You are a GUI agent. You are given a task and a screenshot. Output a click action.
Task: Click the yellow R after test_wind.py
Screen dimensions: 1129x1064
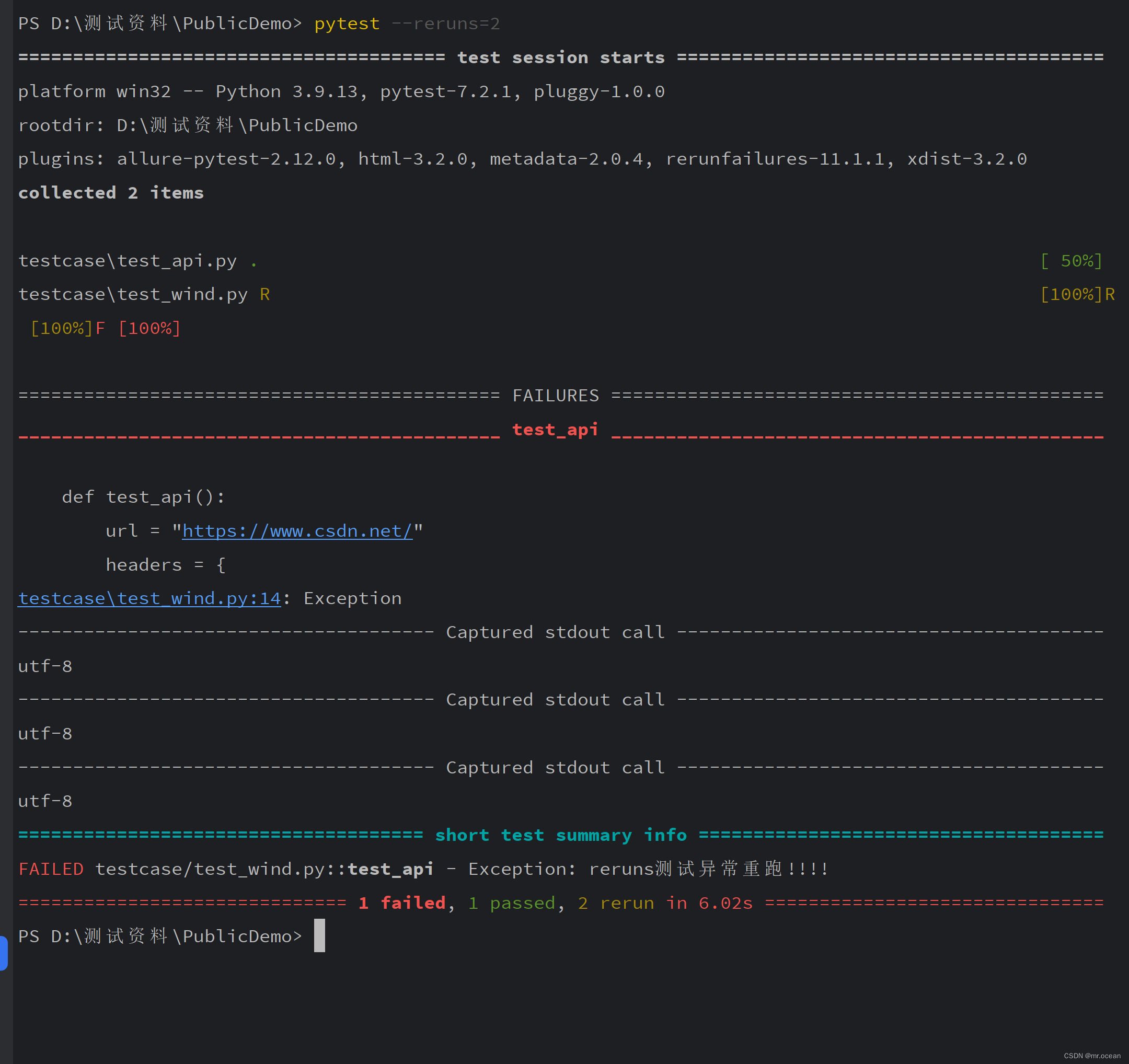point(264,294)
